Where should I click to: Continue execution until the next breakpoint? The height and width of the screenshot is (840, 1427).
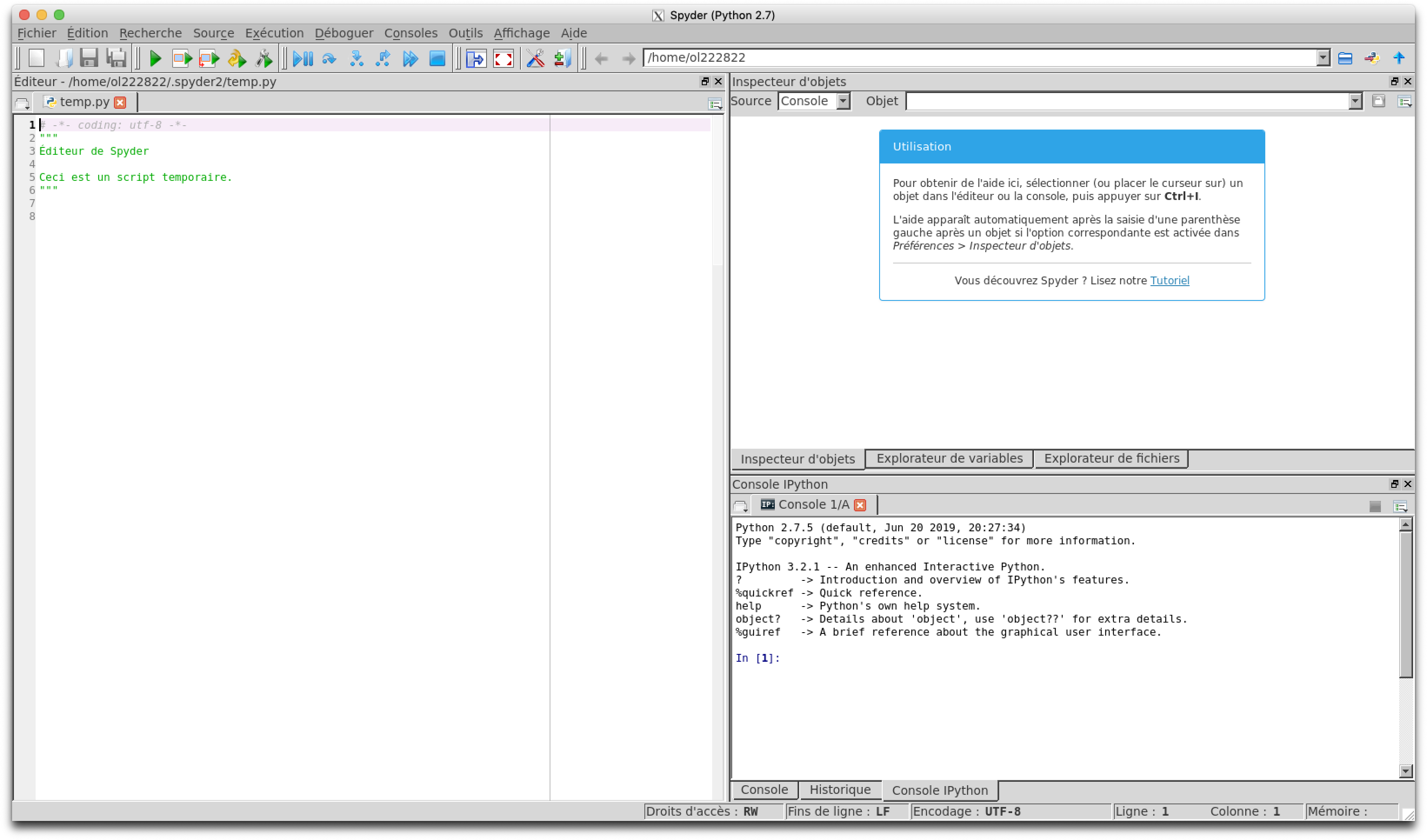pyautogui.click(x=410, y=58)
